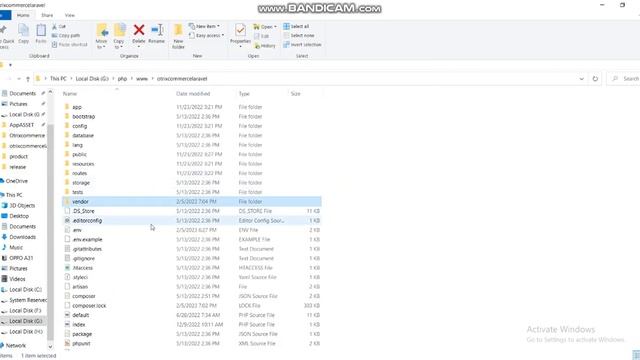Click History in the Open group

point(265,45)
